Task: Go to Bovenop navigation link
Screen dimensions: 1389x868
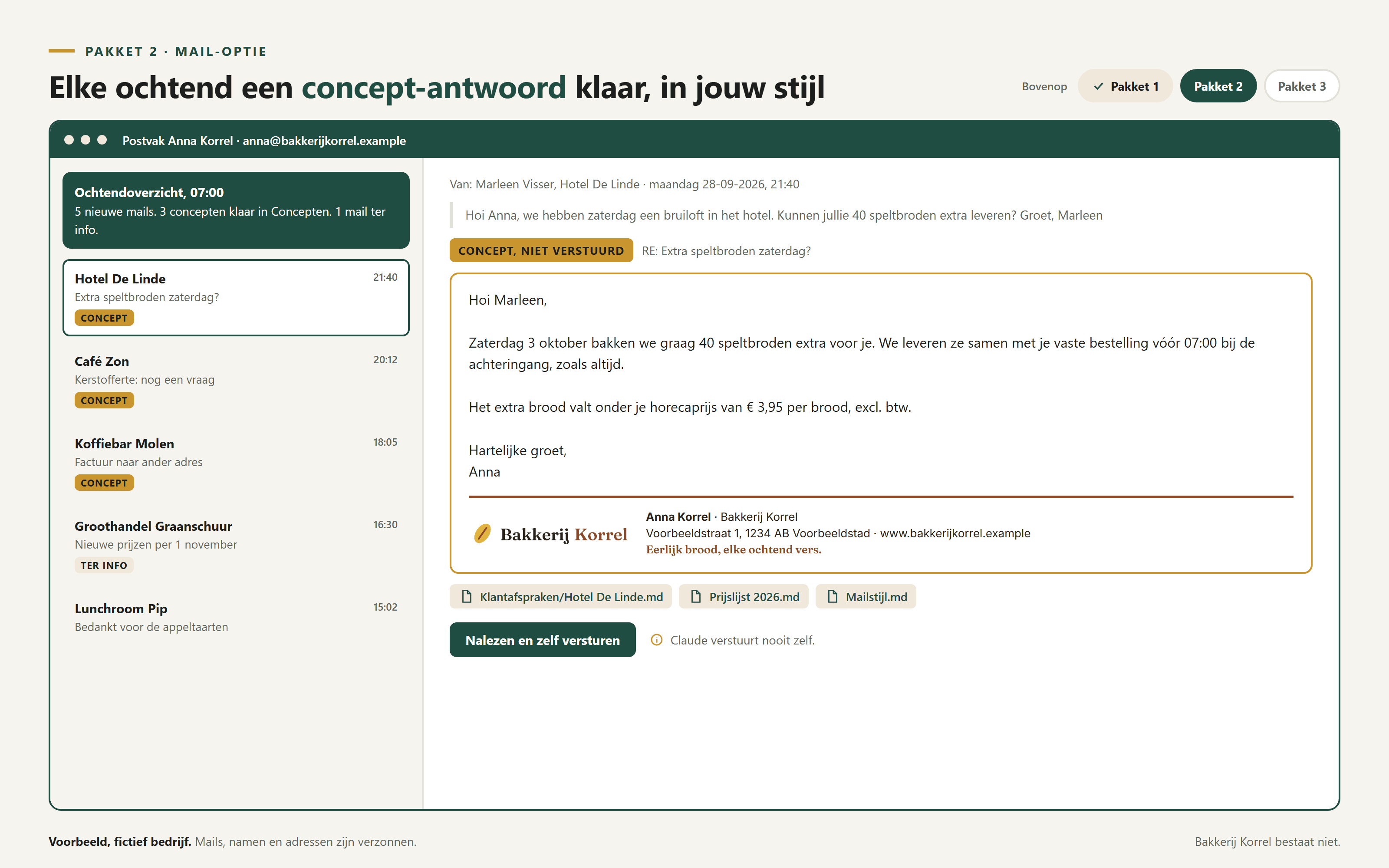Action: [x=1044, y=87]
